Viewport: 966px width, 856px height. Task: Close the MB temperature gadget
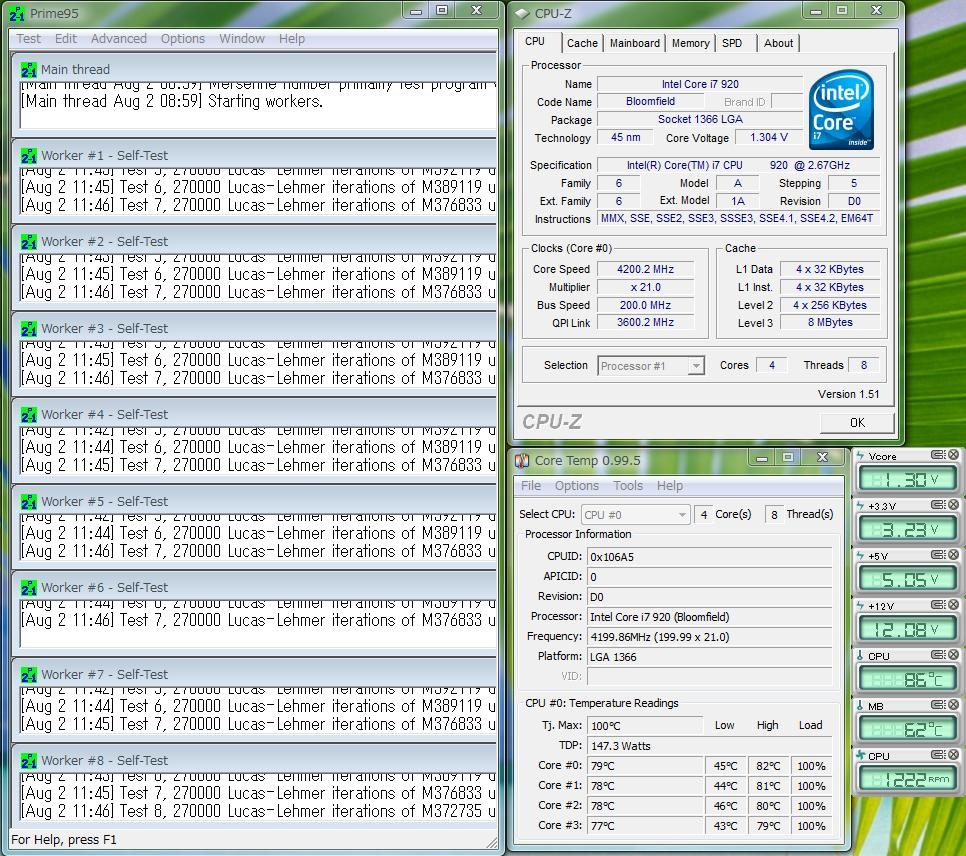point(953,706)
